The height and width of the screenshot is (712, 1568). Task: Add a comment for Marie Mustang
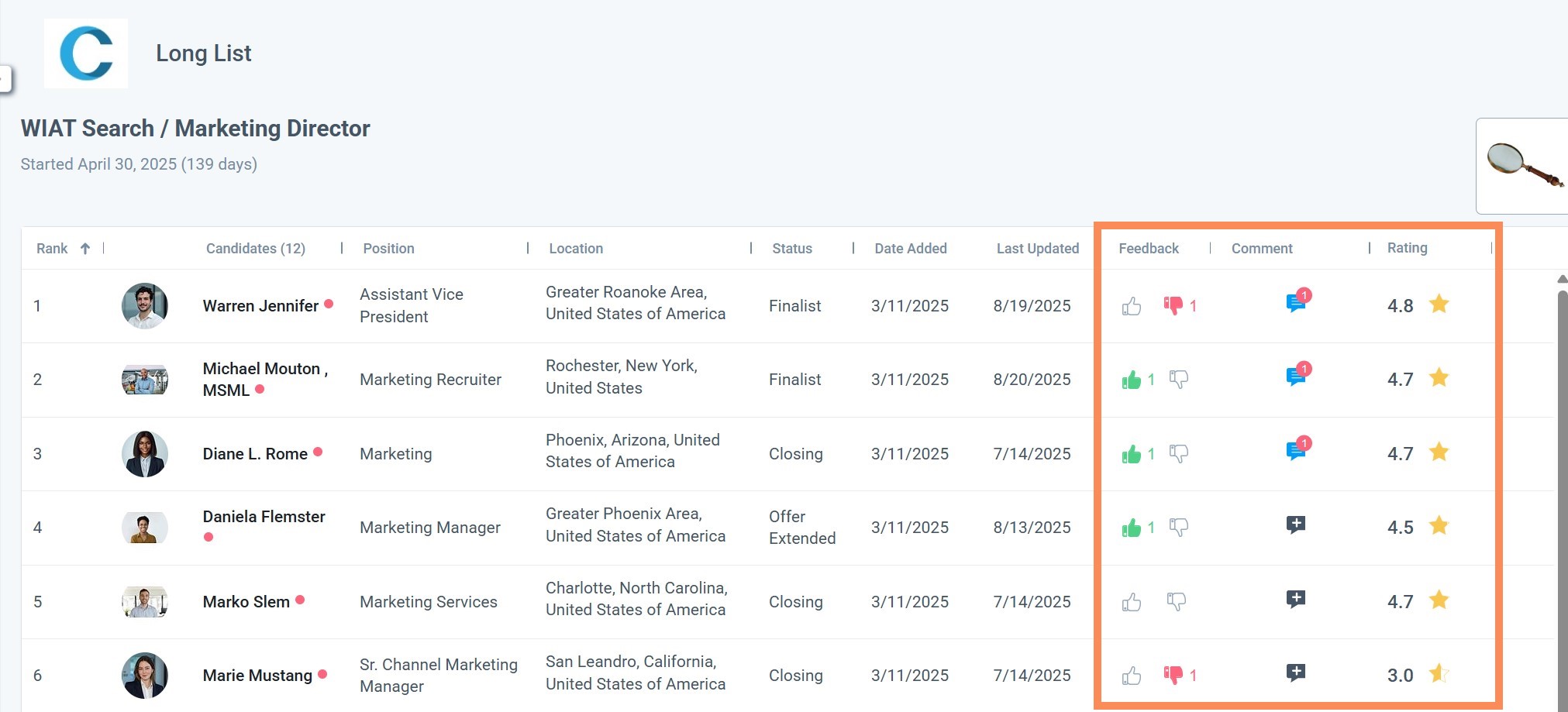click(x=1296, y=673)
